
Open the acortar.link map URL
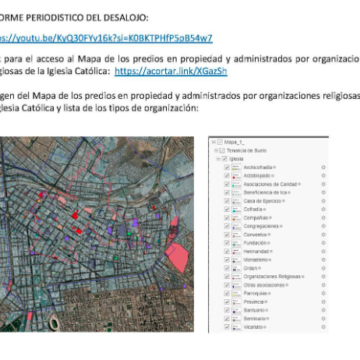[x=171, y=71]
